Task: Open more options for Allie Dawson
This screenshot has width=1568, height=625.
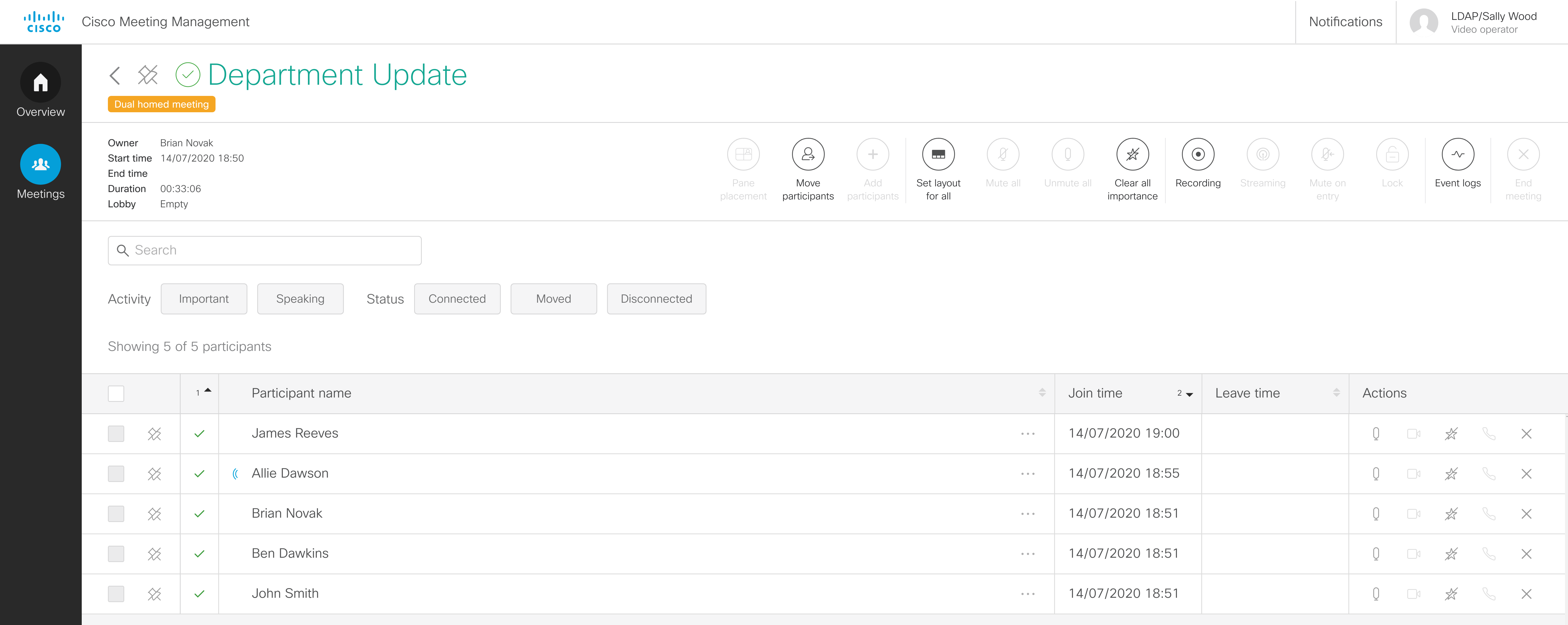Action: (1027, 474)
